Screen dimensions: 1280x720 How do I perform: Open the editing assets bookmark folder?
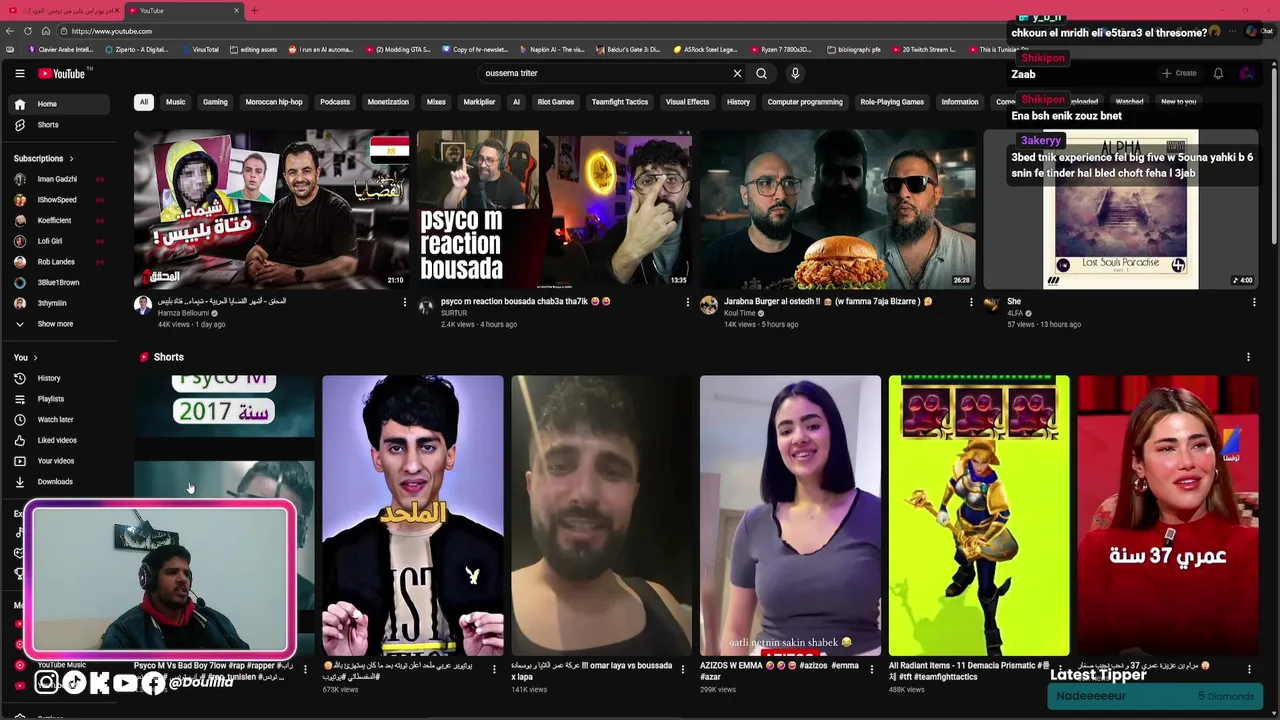click(x=253, y=49)
